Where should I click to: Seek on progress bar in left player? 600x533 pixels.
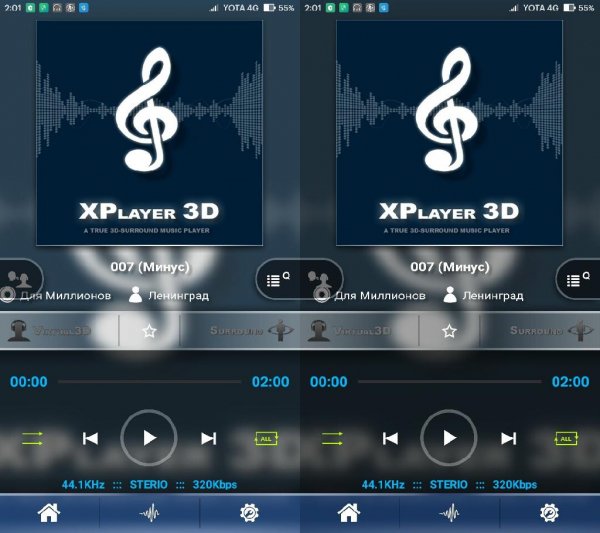tap(150, 381)
